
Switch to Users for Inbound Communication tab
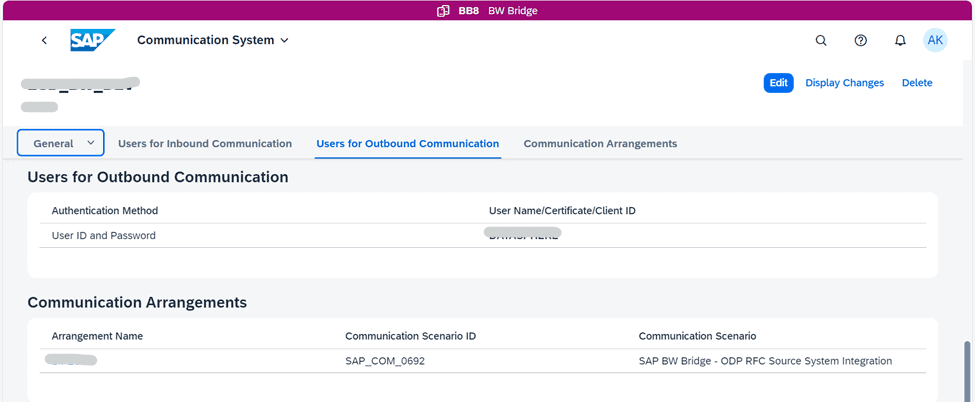(205, 144)
